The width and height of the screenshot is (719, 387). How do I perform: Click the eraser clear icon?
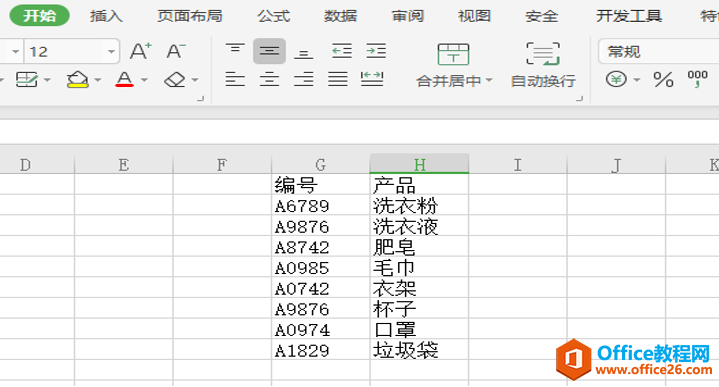175,80
